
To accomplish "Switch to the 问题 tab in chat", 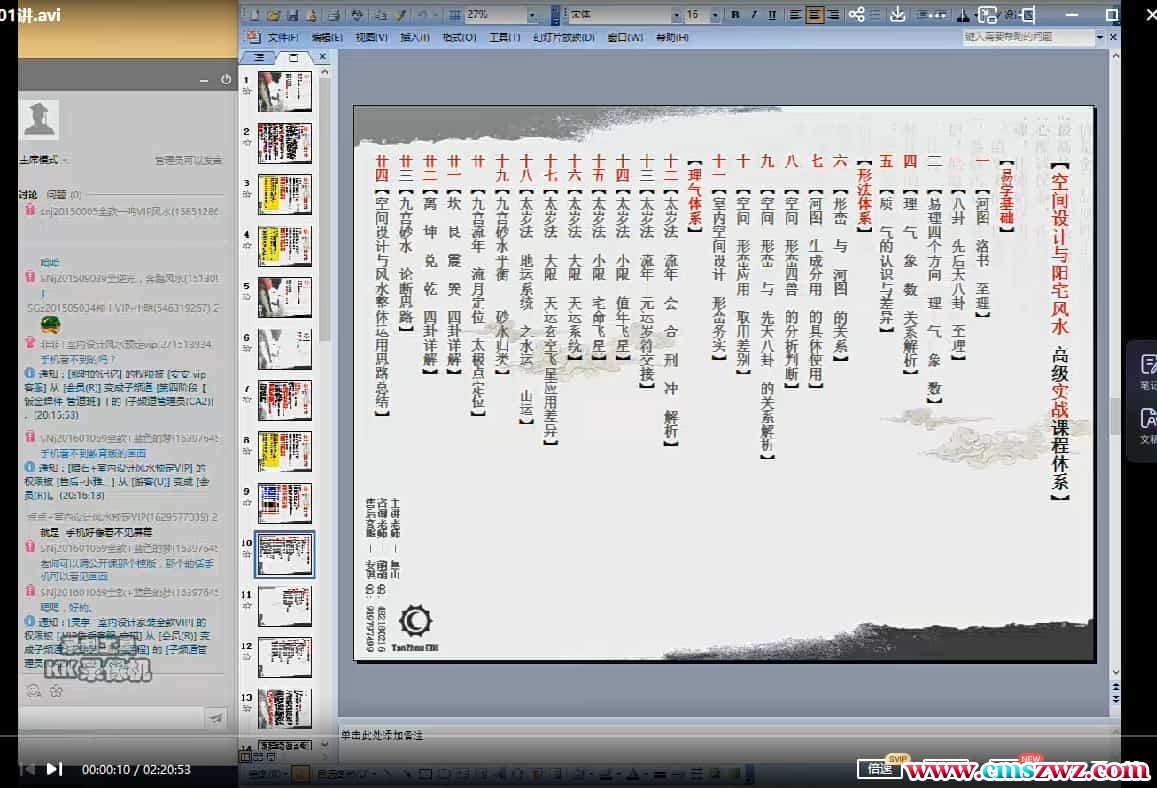I will click(55, 194).
